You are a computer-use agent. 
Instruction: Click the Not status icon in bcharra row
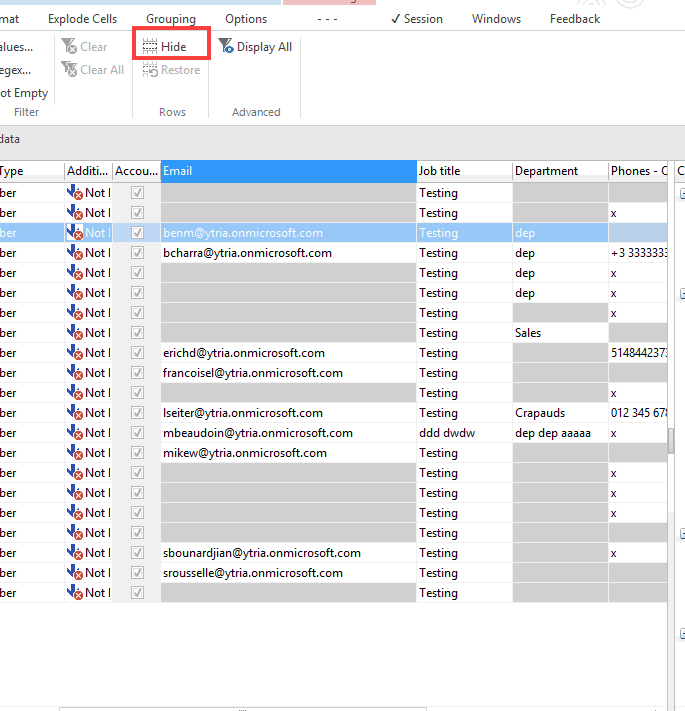[75, 253]
